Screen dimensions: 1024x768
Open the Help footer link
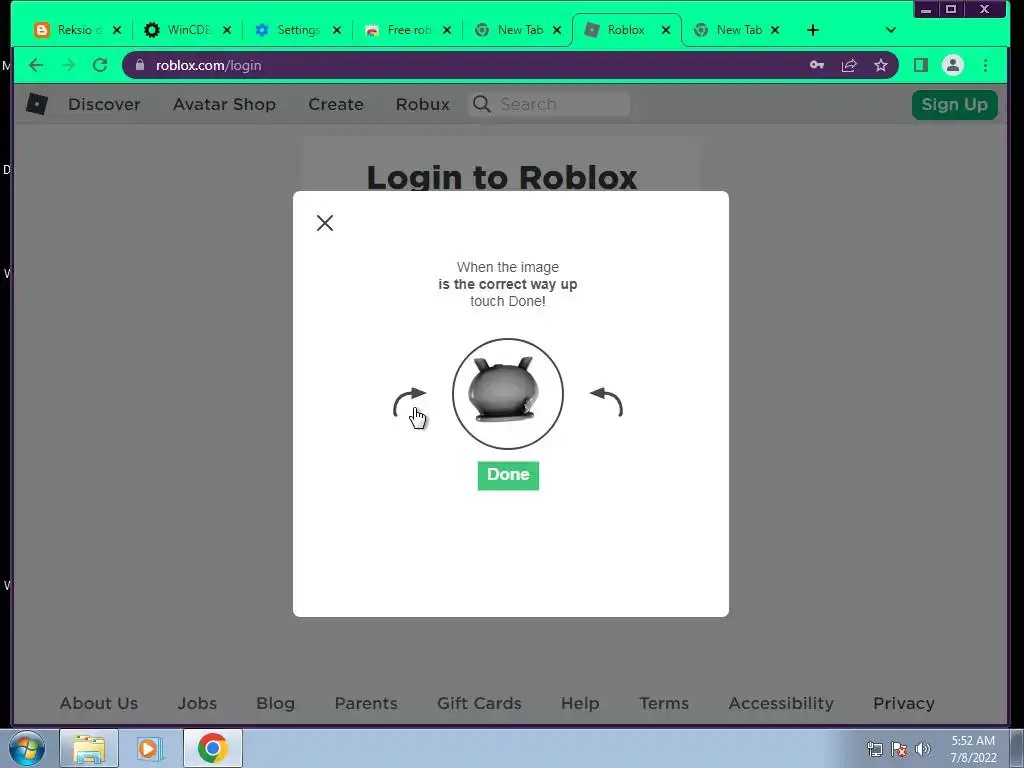[580, 703]
